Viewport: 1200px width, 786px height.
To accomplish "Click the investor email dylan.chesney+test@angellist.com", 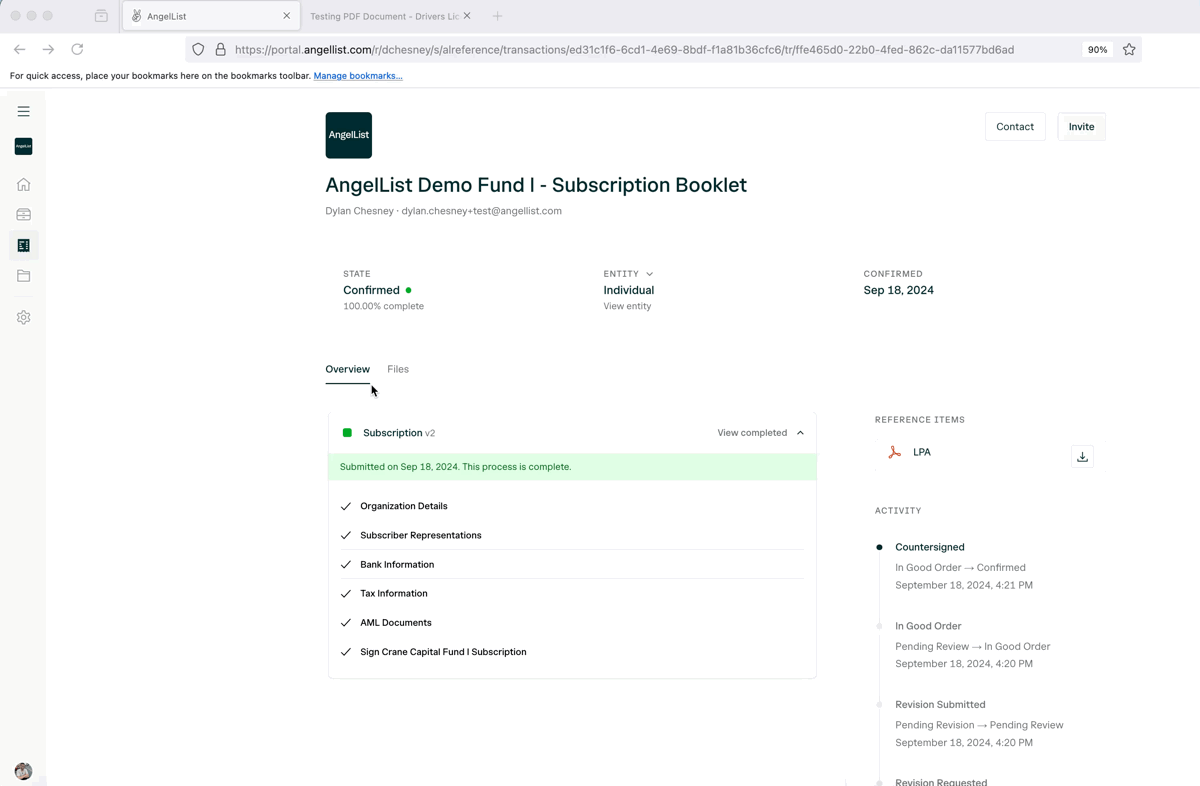I will click(x=482, y=211).
